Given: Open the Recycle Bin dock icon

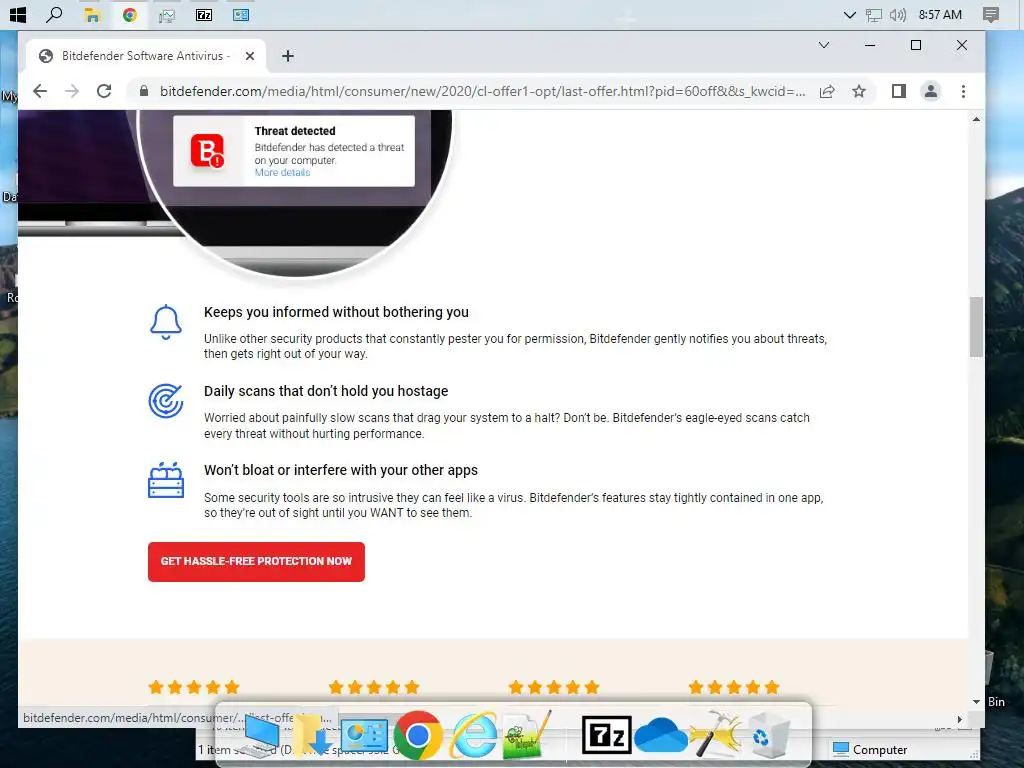Looking at the screenshot, I should 769,735.
